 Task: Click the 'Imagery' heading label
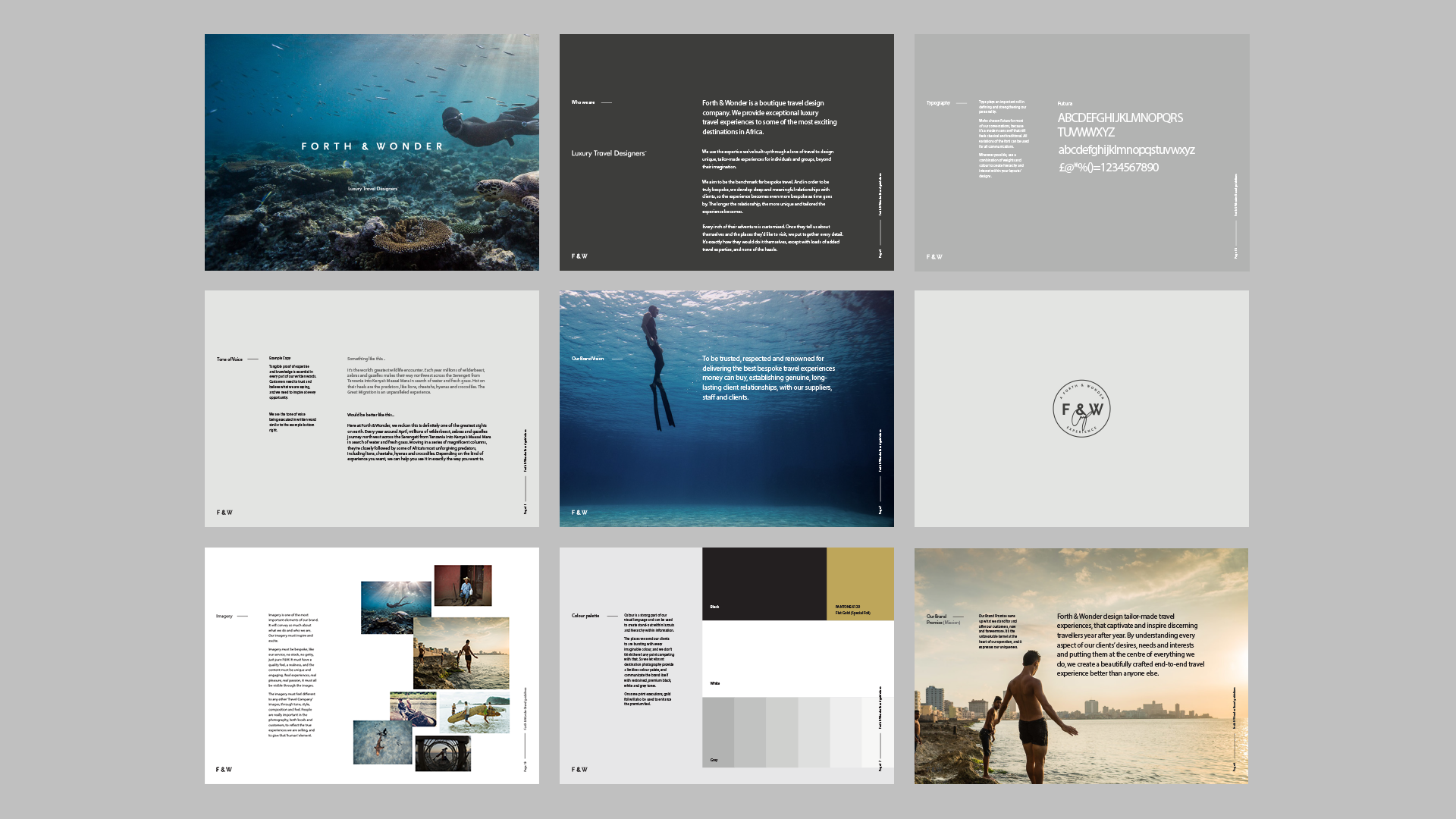pos(224,616)
